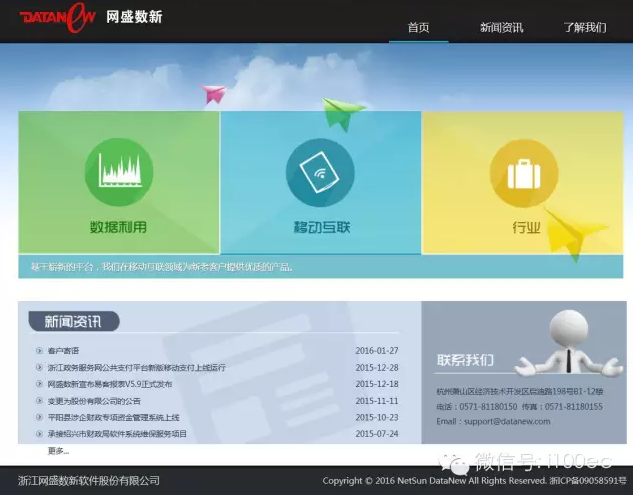Image resolution: width=634 pixels, height=497 pixels.
Task: Click the date 2015-11-11
Action: [377, 401]
